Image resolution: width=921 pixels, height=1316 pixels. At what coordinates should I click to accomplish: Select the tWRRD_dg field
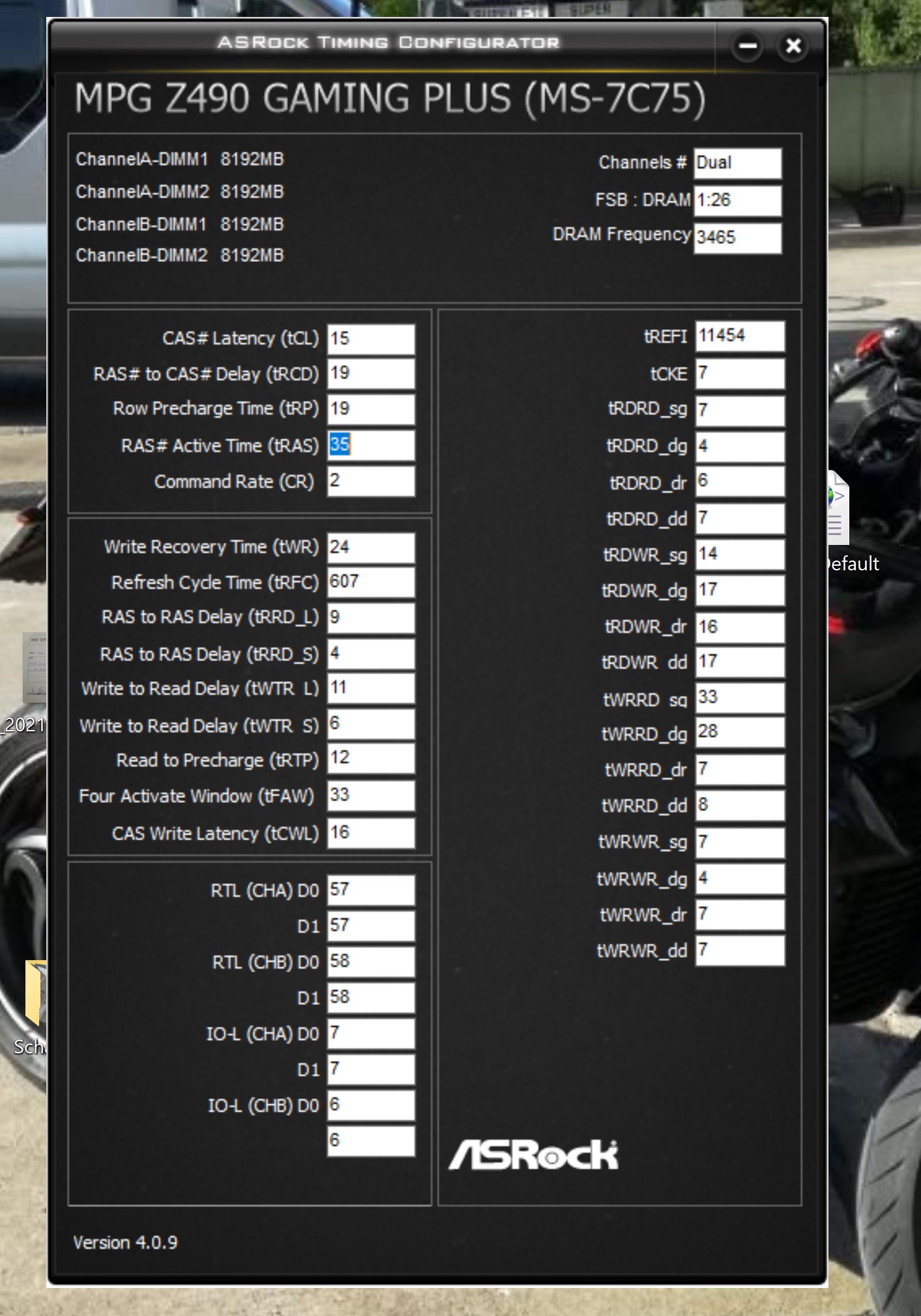(x=740, y=733)
